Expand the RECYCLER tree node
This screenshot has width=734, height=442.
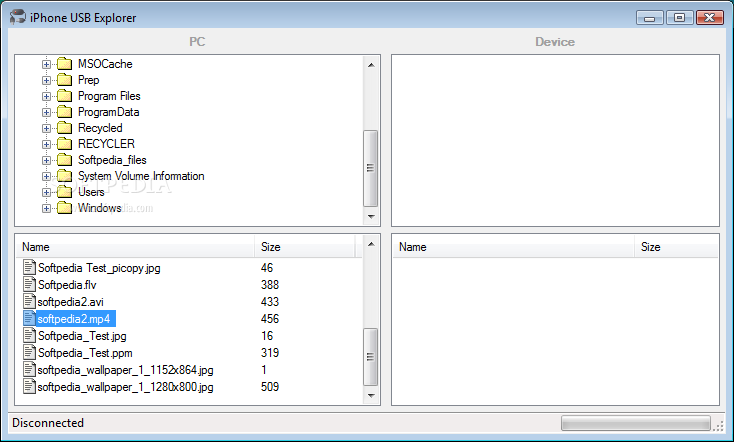tap(46, 144)
